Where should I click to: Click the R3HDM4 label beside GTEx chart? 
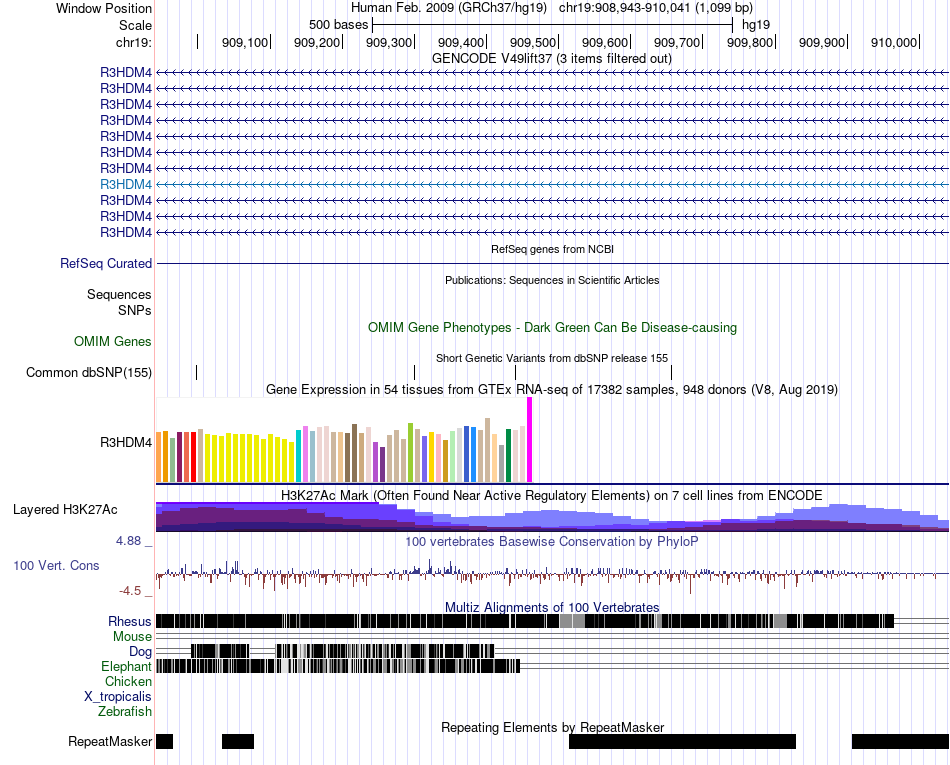tap(126, 443)
